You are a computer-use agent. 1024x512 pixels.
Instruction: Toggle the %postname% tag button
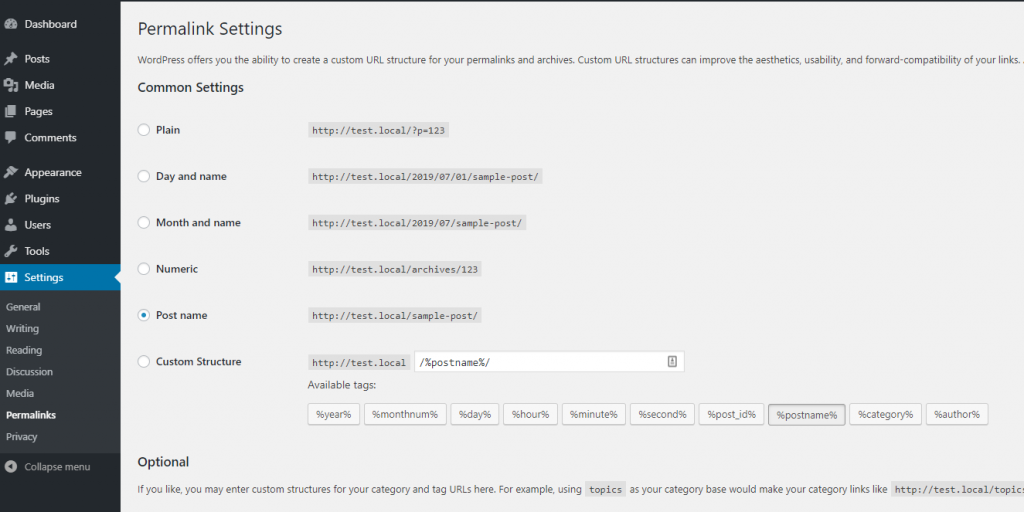[807, 414]
